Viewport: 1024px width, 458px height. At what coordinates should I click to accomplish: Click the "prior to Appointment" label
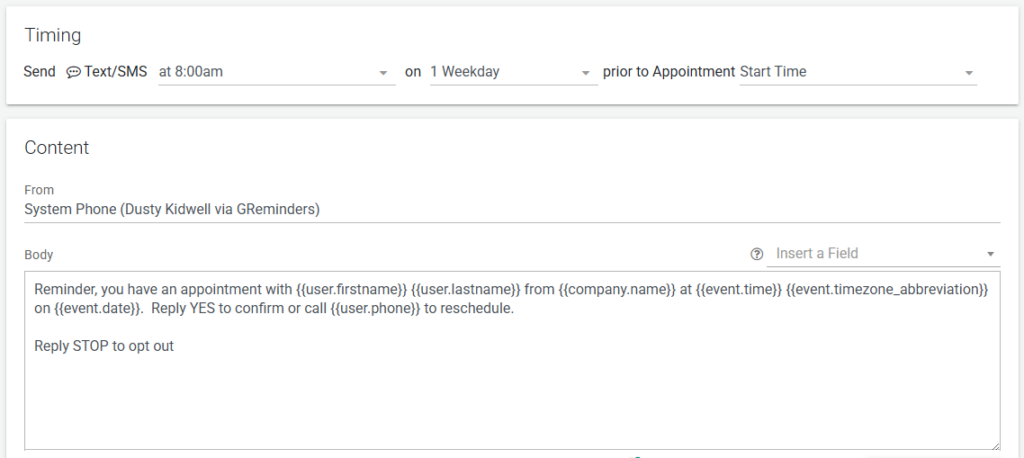pyautogui.click(x=668, y=72)
